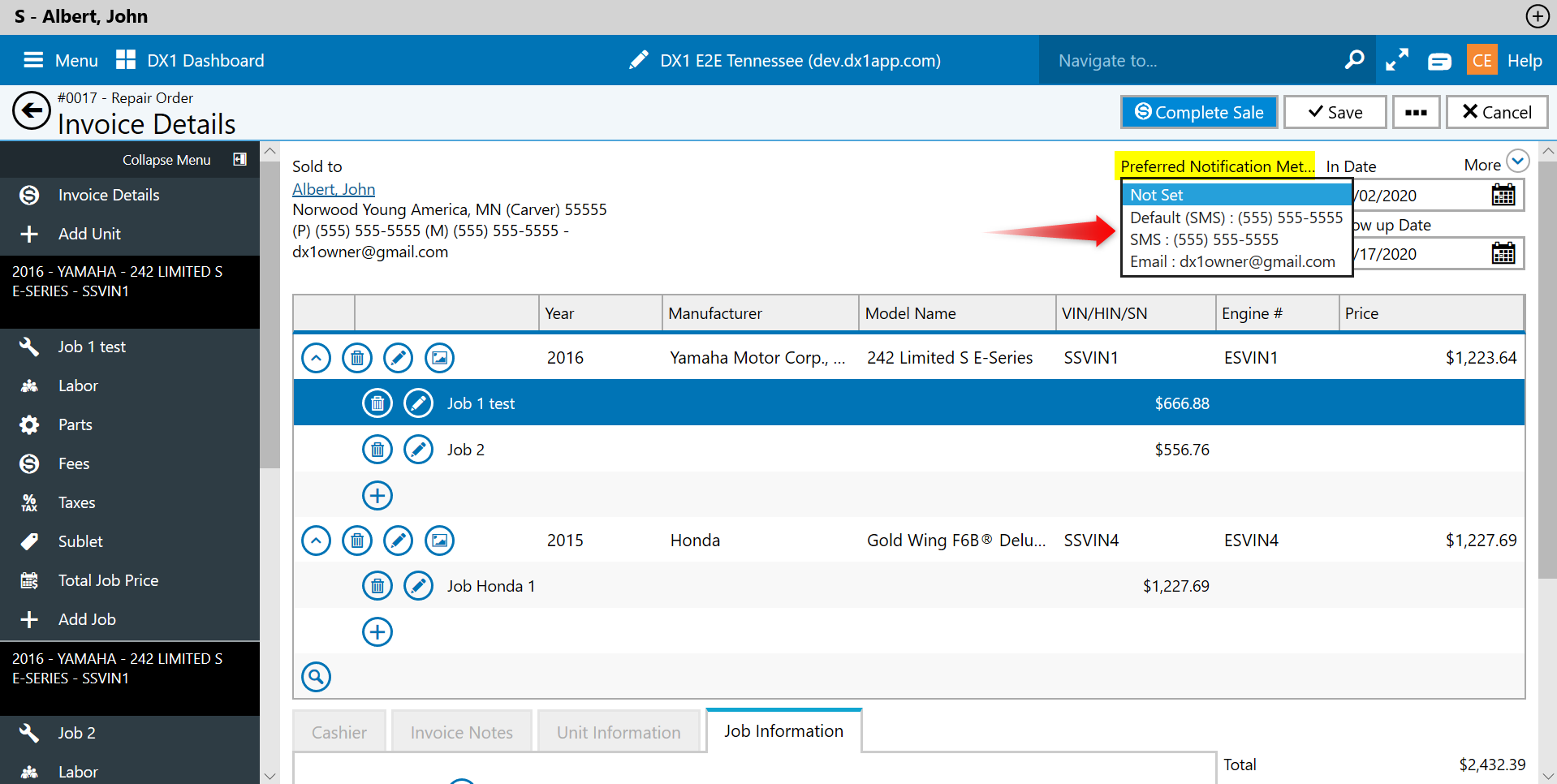Edit the Job 1 test row
Image resolution: width=1557 pixels, height=784 pixels.
tap(419, 403)
